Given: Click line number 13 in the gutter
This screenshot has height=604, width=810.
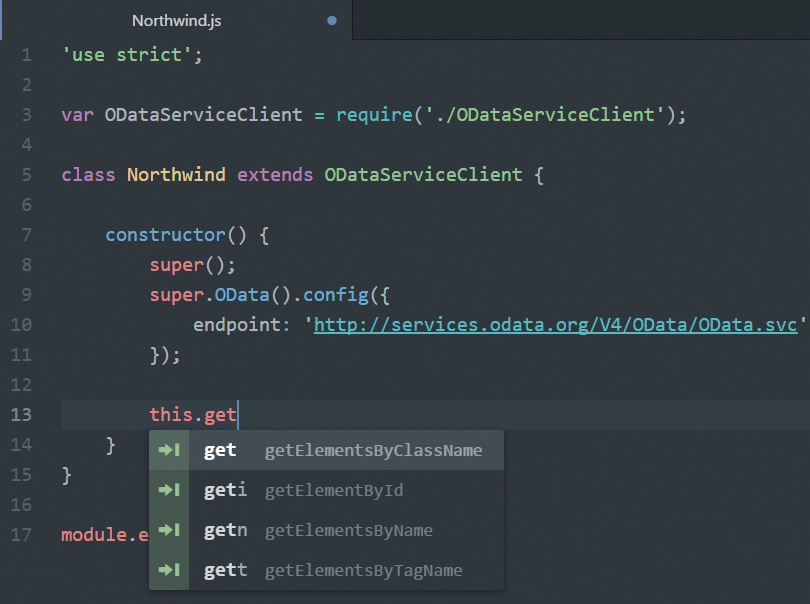Looking at the screenshot, I should (22, 415).
